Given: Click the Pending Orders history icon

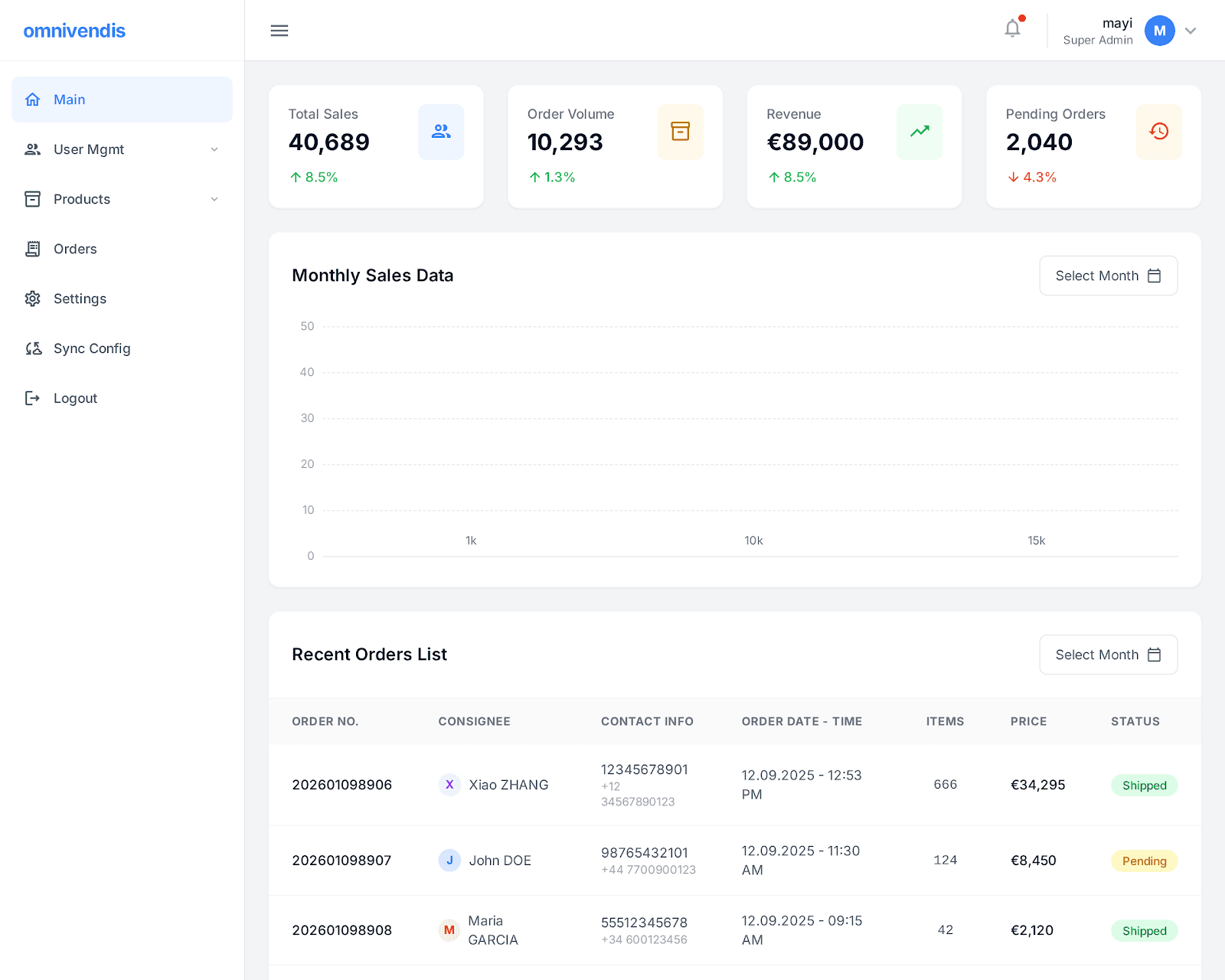Looking at the screenshot, I should 1158,132.
